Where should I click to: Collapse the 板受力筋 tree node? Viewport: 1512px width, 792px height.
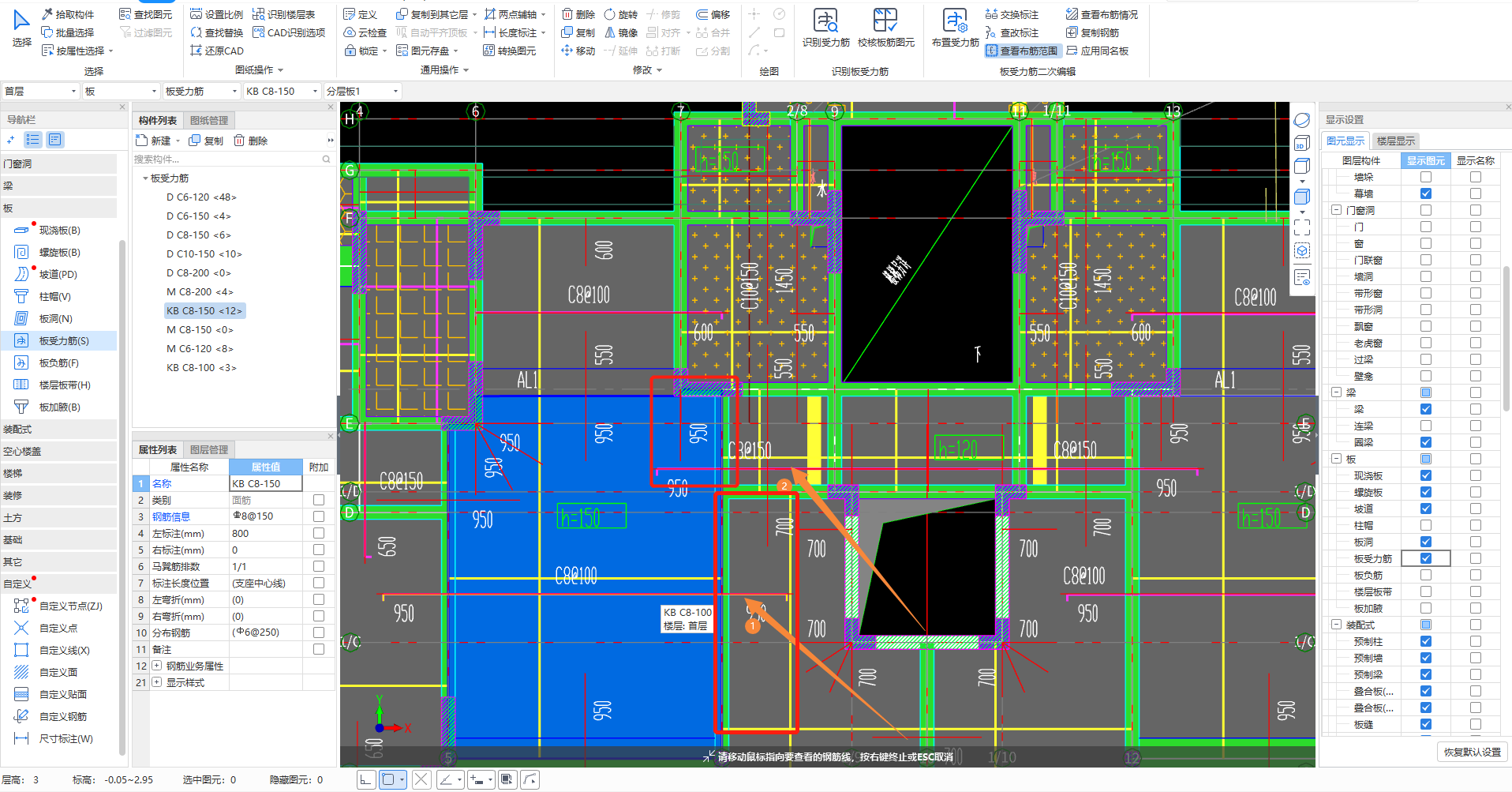(x=145, y=178)
